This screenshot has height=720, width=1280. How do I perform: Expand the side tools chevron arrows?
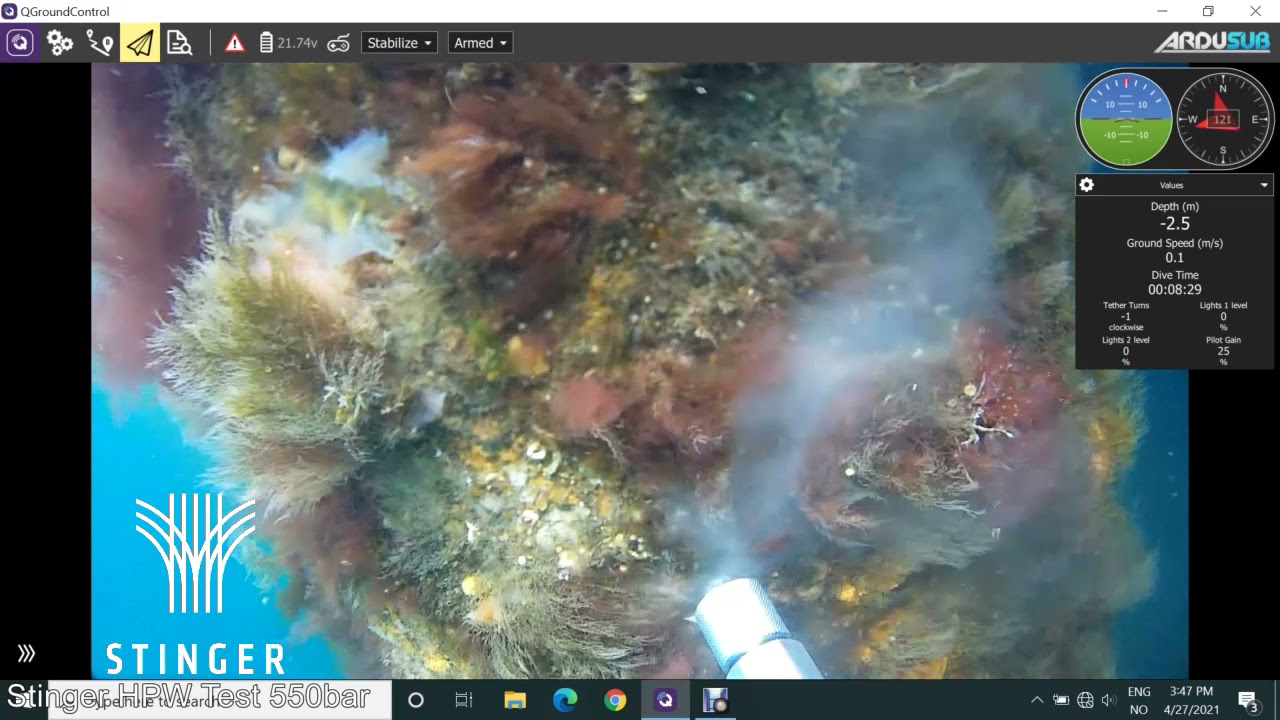point(27,653)
